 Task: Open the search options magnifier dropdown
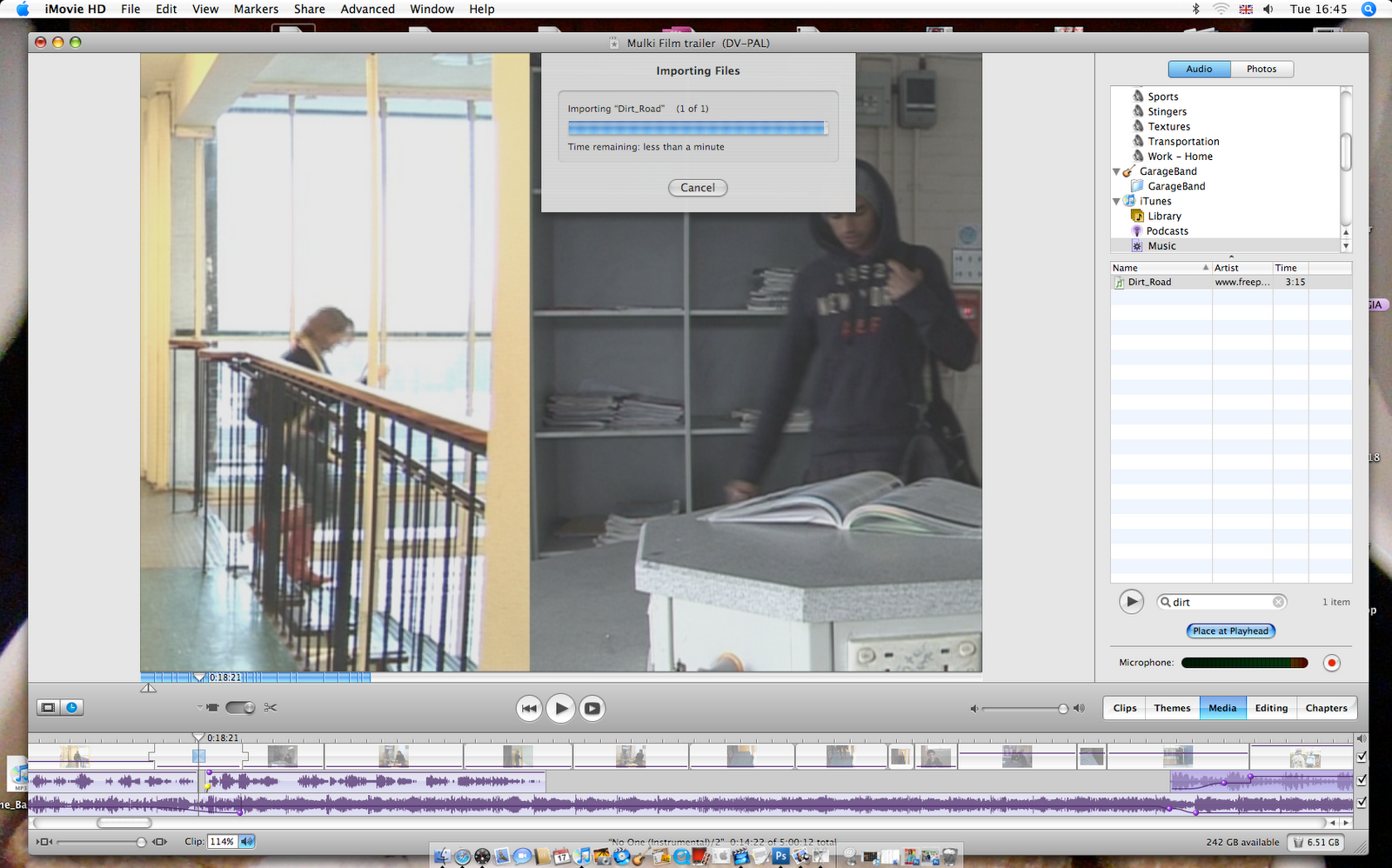tap(1166, 602)
